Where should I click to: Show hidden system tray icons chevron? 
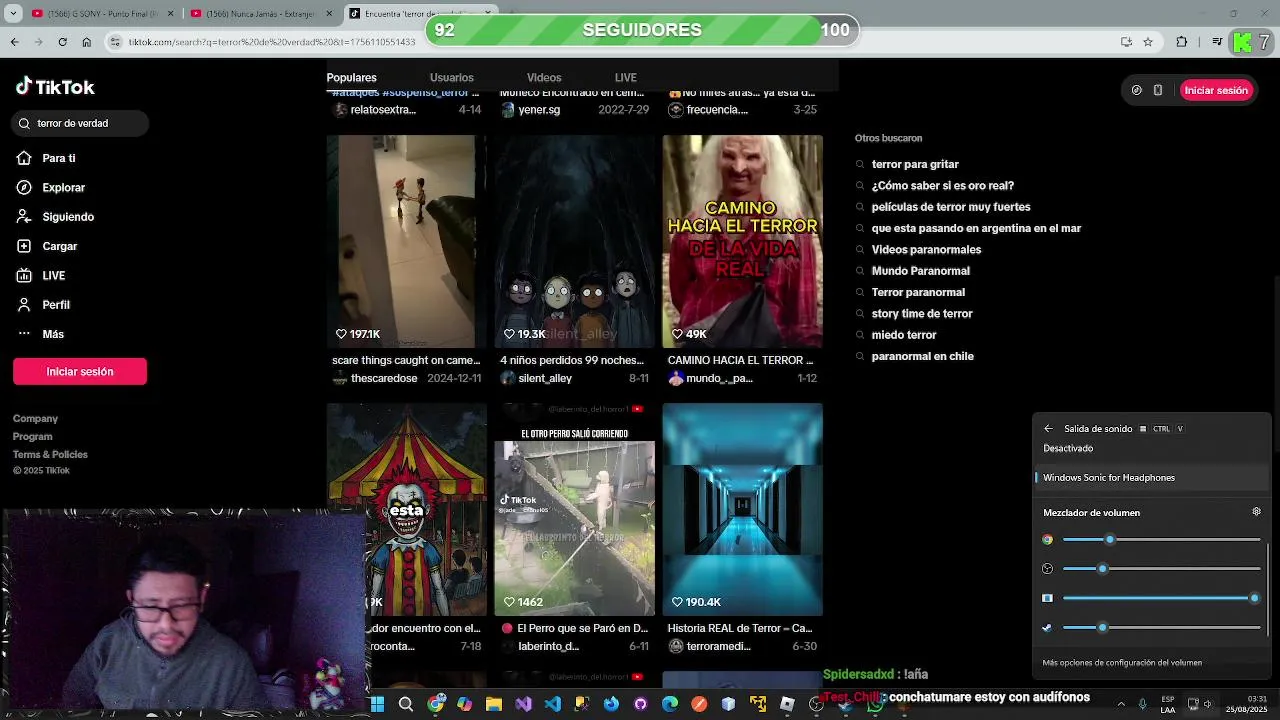tap(1120, 705)
